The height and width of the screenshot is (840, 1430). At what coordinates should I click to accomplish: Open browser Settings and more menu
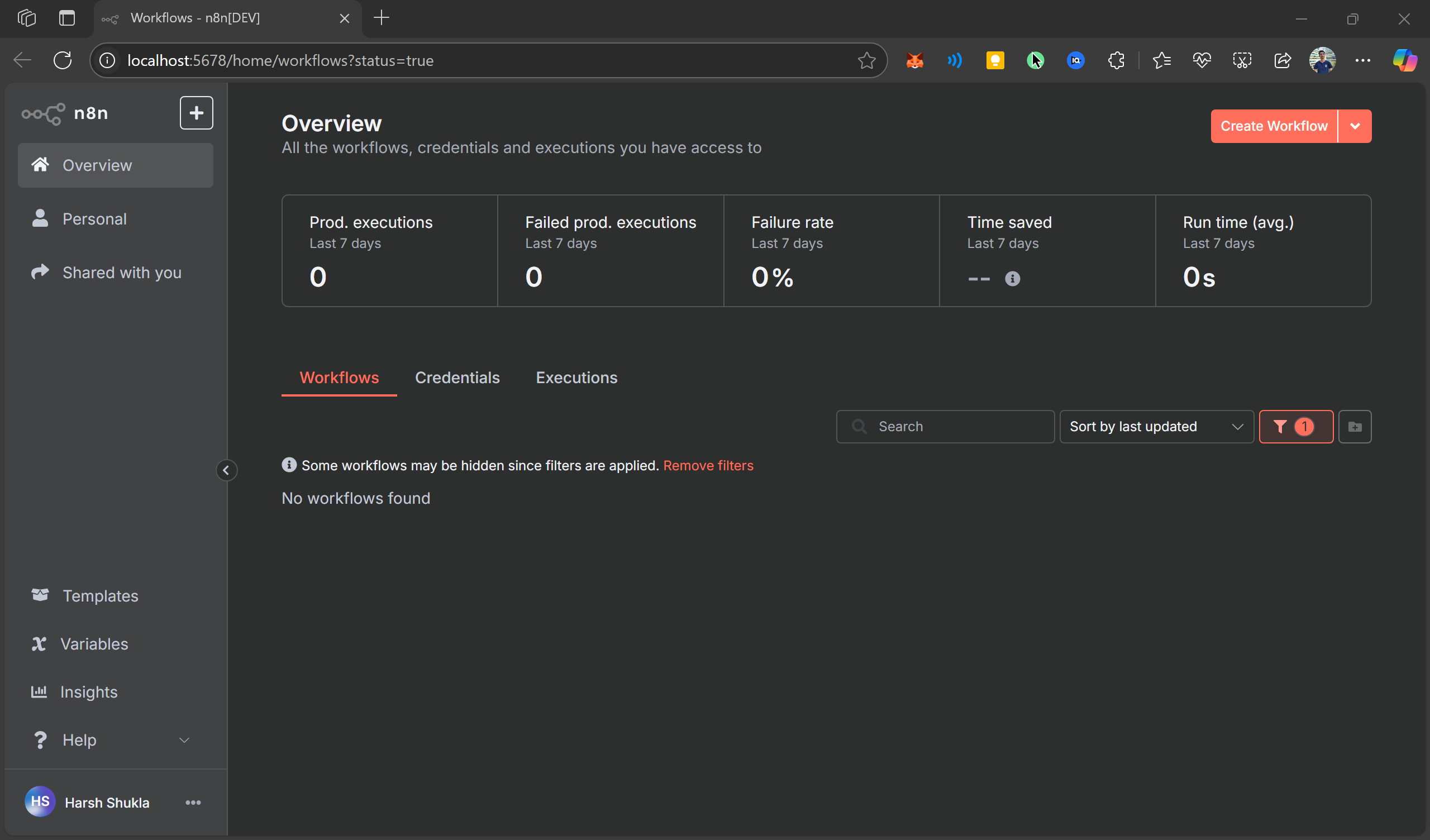click(1362, 60)
